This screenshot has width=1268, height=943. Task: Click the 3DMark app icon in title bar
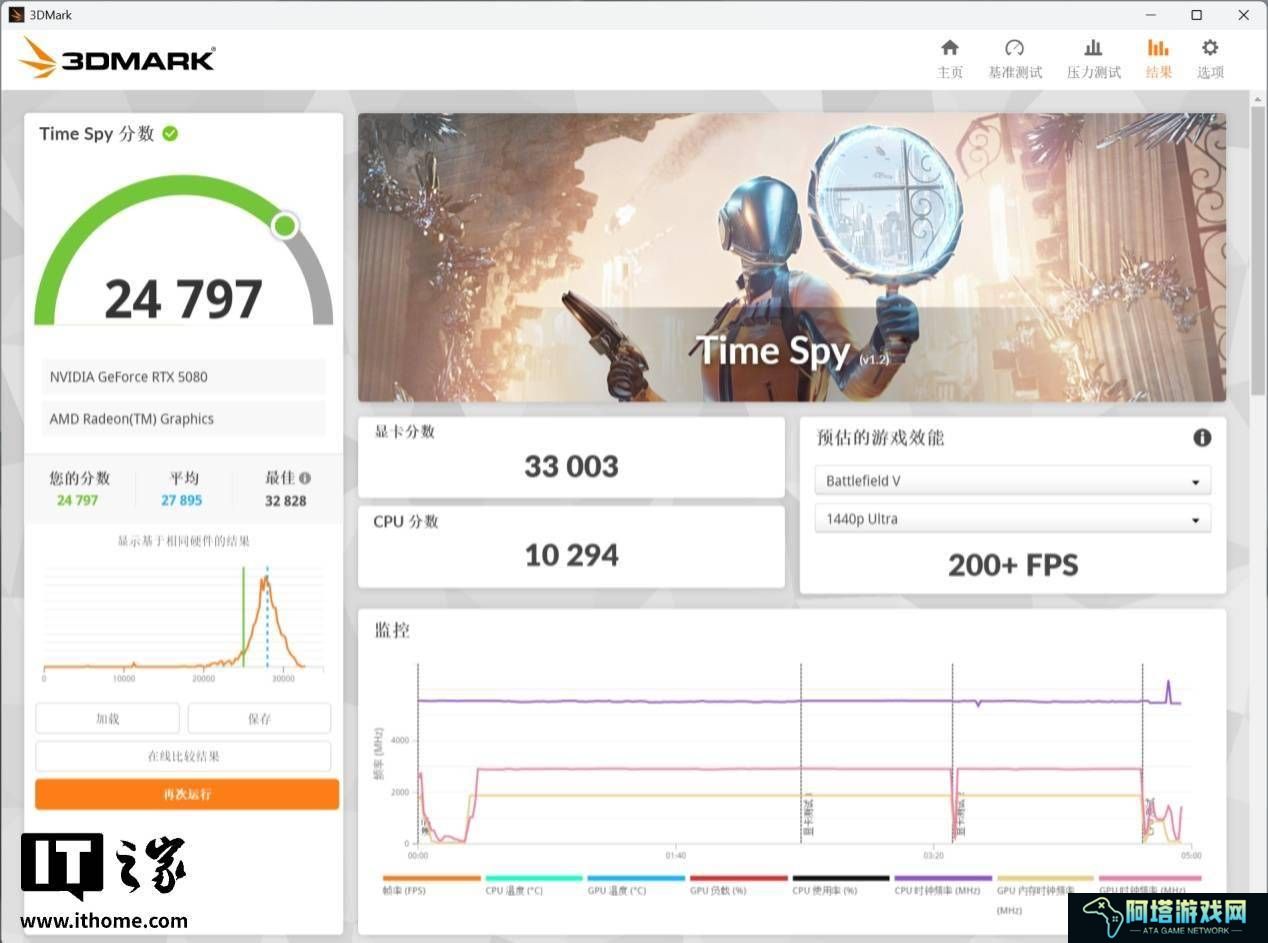click(x=16, y=15)
